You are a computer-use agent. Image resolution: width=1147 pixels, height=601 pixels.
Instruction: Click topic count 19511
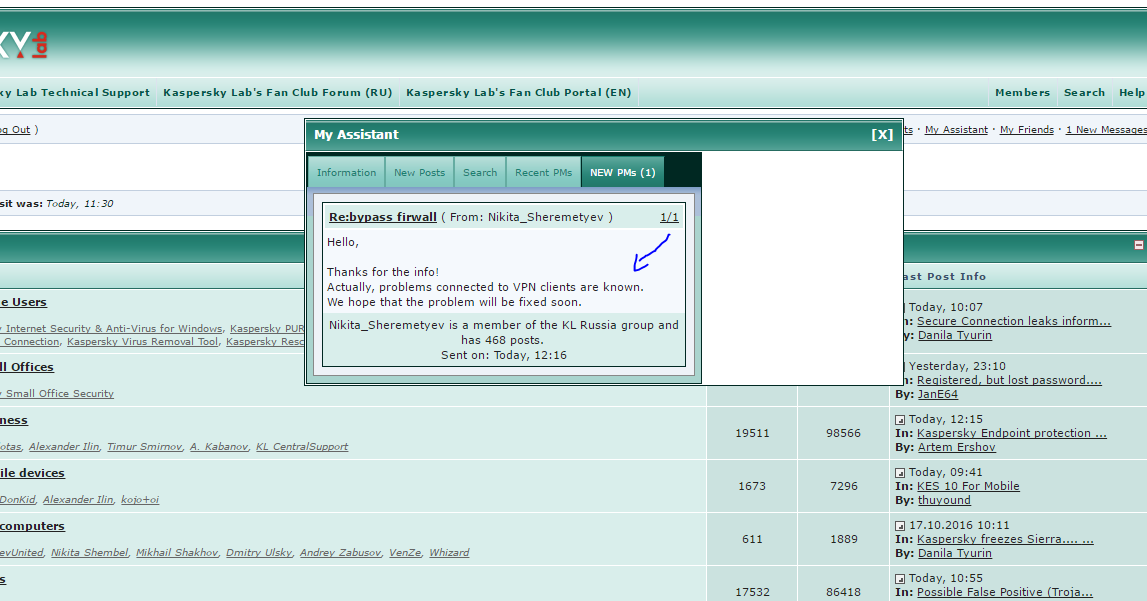click(x=752, y=433)
